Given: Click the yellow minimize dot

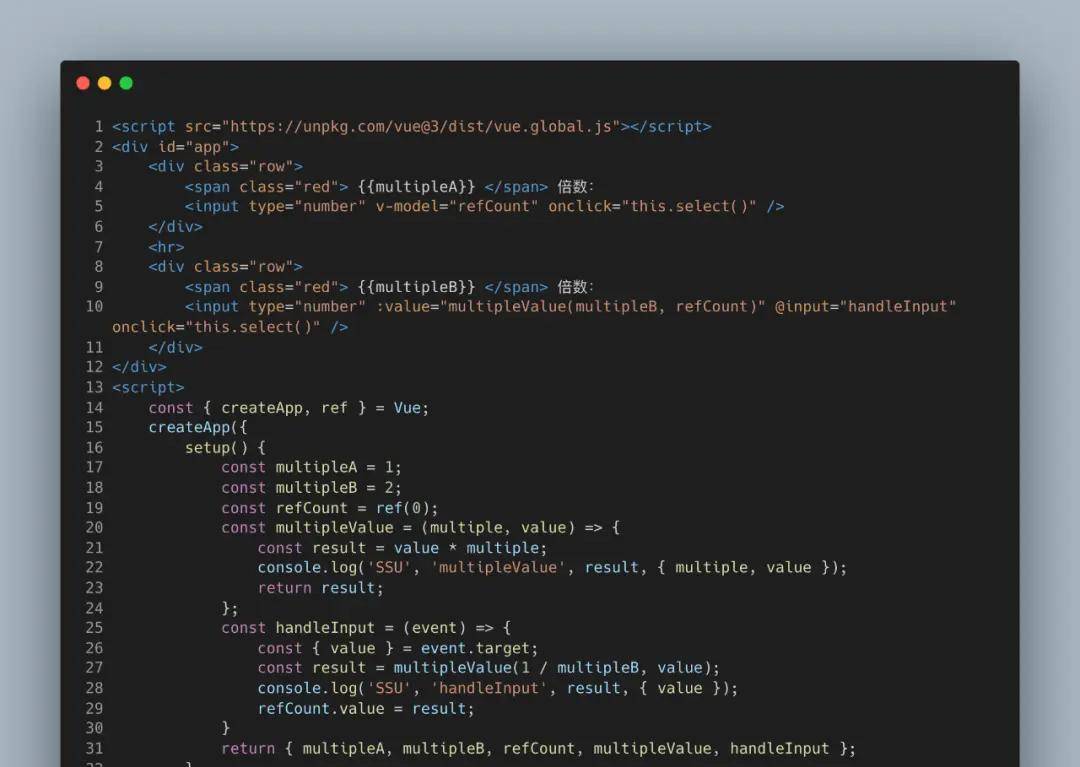Looking at the screenshot, I should click(104, 83).
